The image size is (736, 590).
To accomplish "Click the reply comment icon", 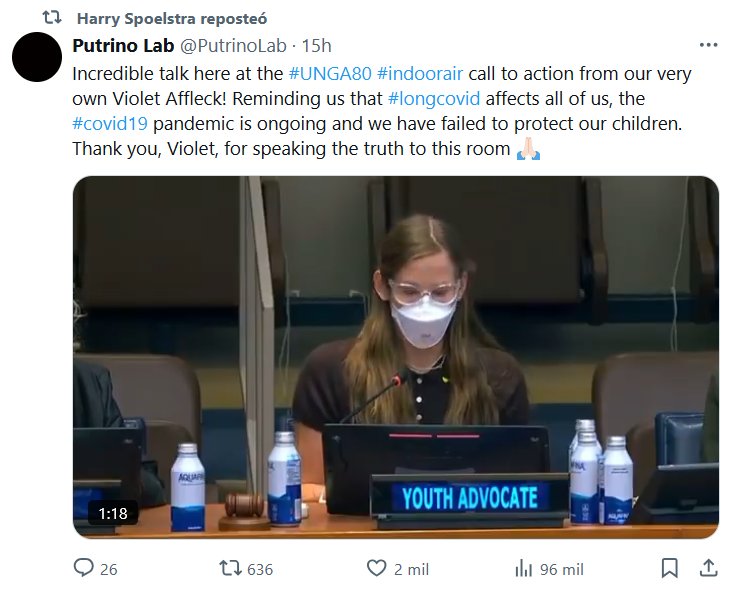I will click(83, 568).
